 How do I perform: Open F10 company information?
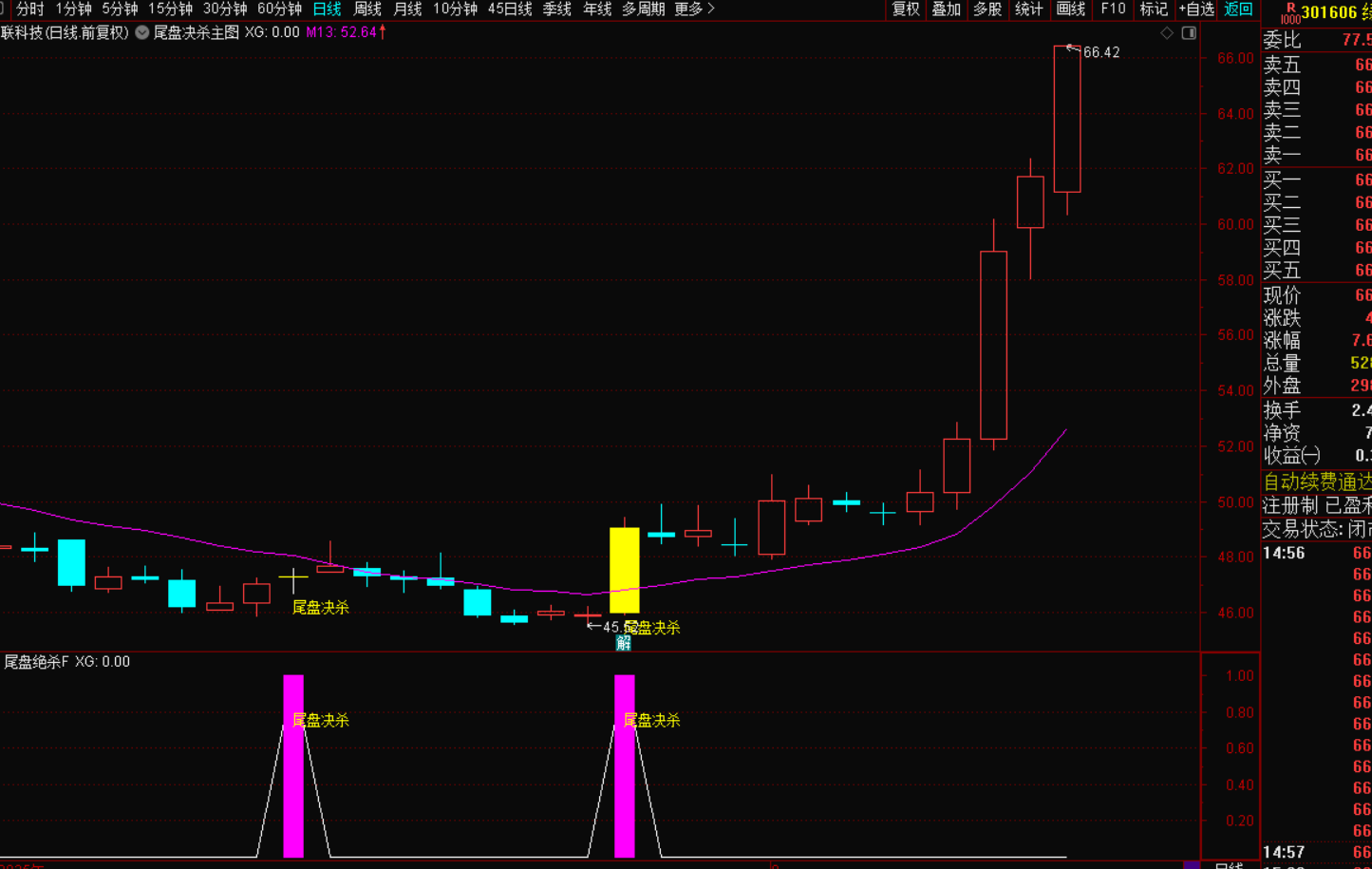click(1113, 9)
